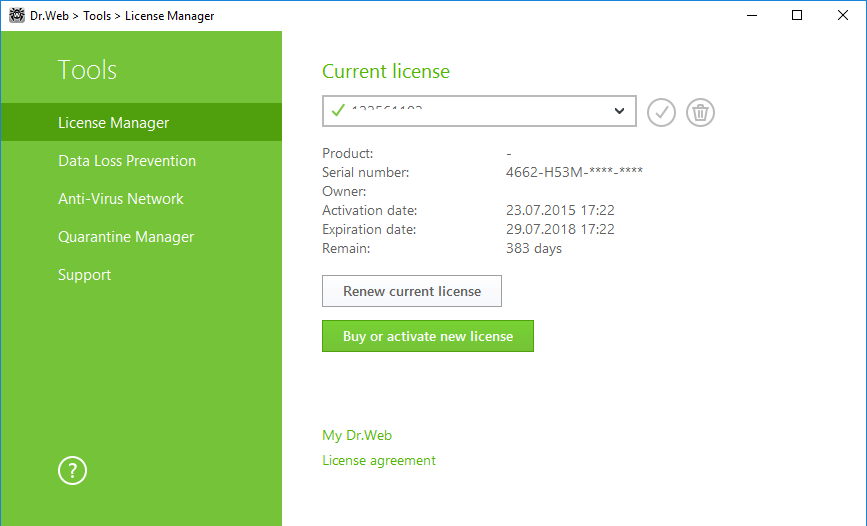Click the Tools sidebar heading

(x=87, y=70)
